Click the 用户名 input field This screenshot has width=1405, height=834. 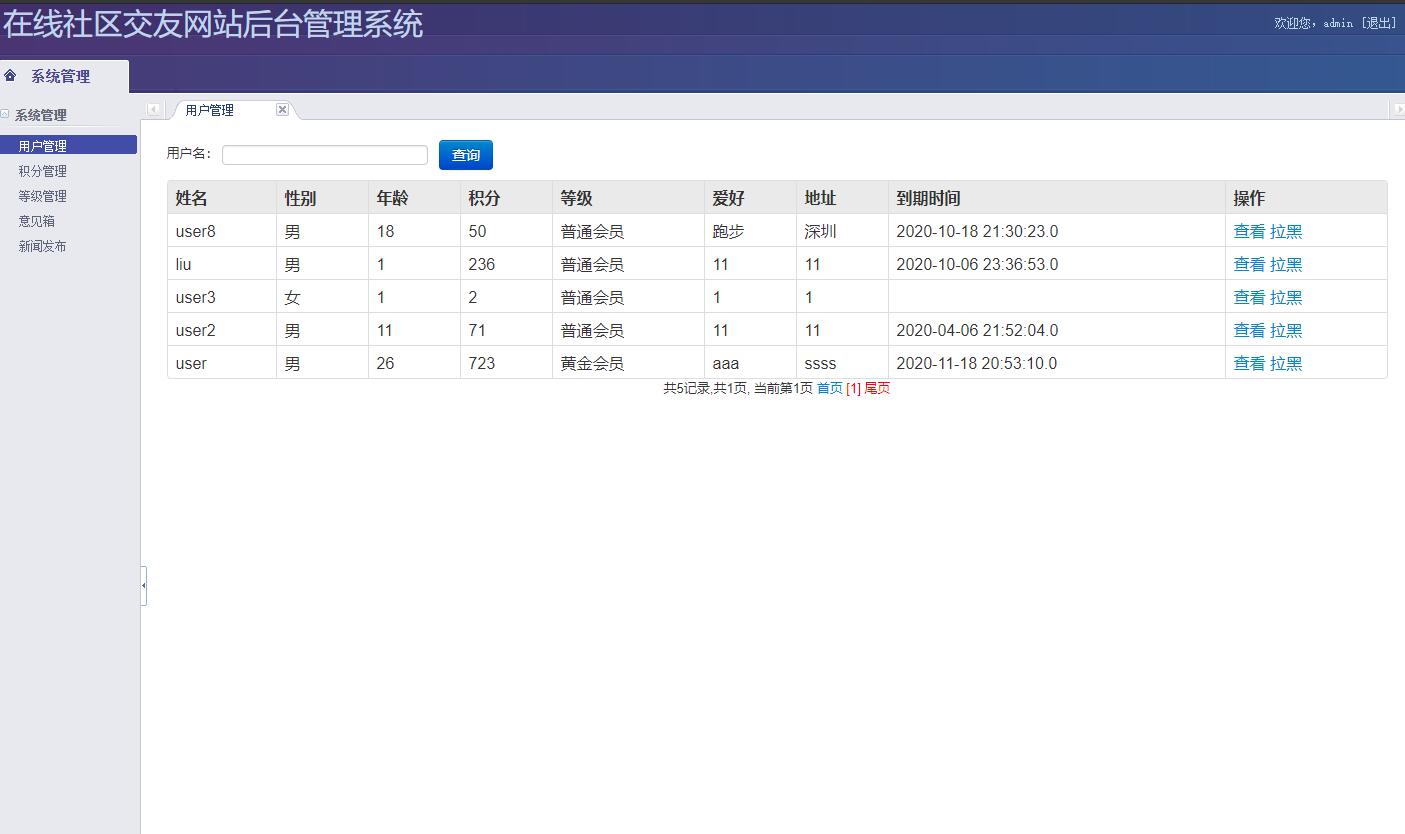tap(324, 154)
